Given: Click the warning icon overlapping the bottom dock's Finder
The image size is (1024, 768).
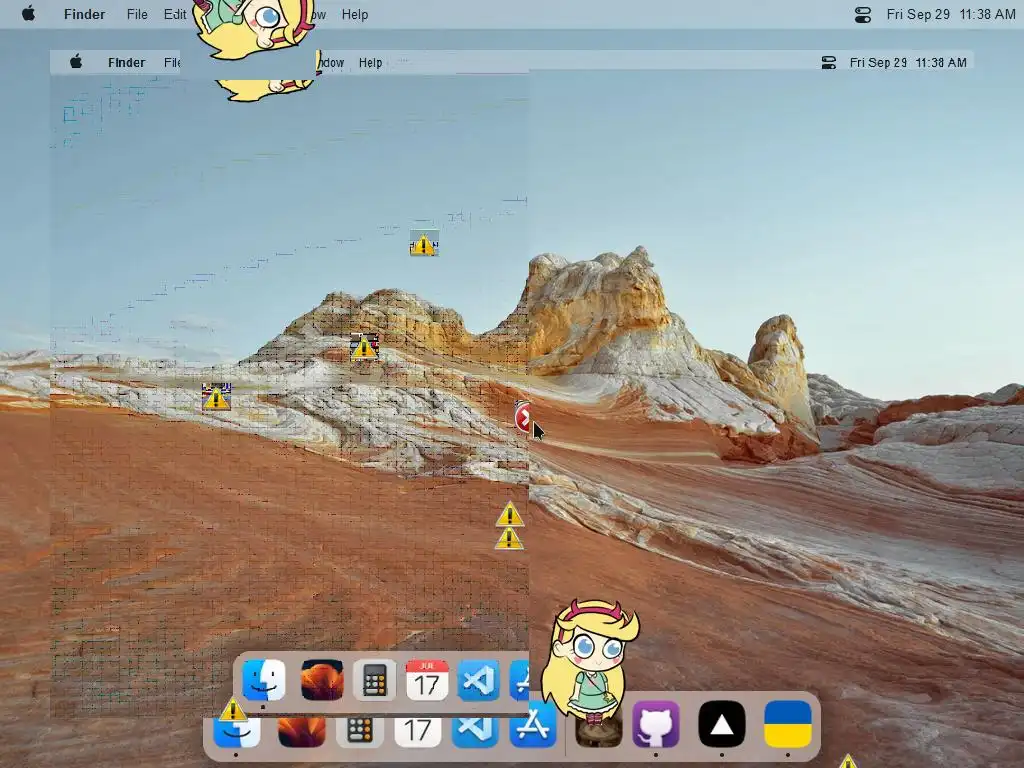Looking at the screenshot, I should (232, 710).
